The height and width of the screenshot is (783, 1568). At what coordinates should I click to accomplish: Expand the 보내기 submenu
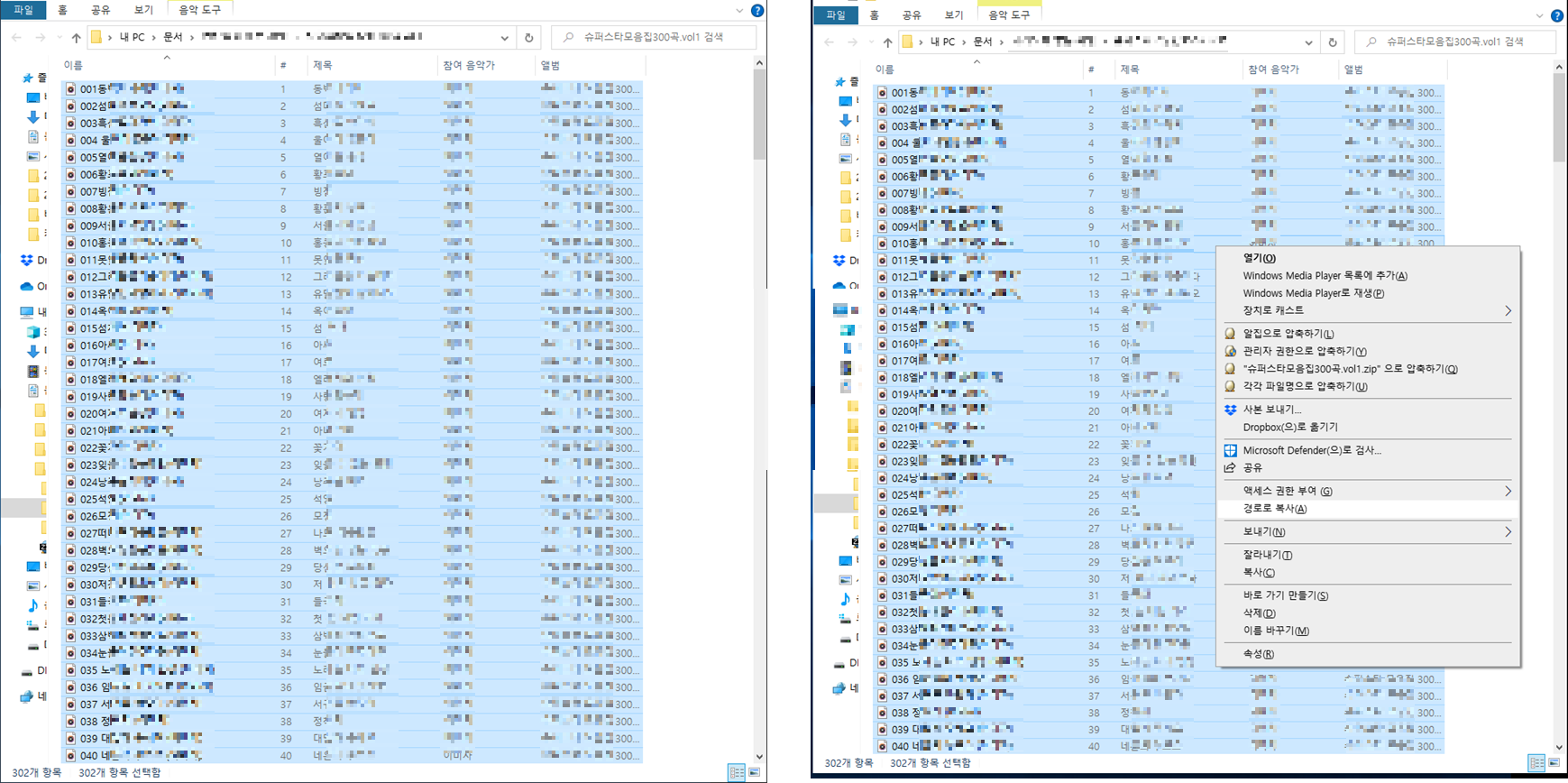pyautogui.click(x=1508, y=532)
